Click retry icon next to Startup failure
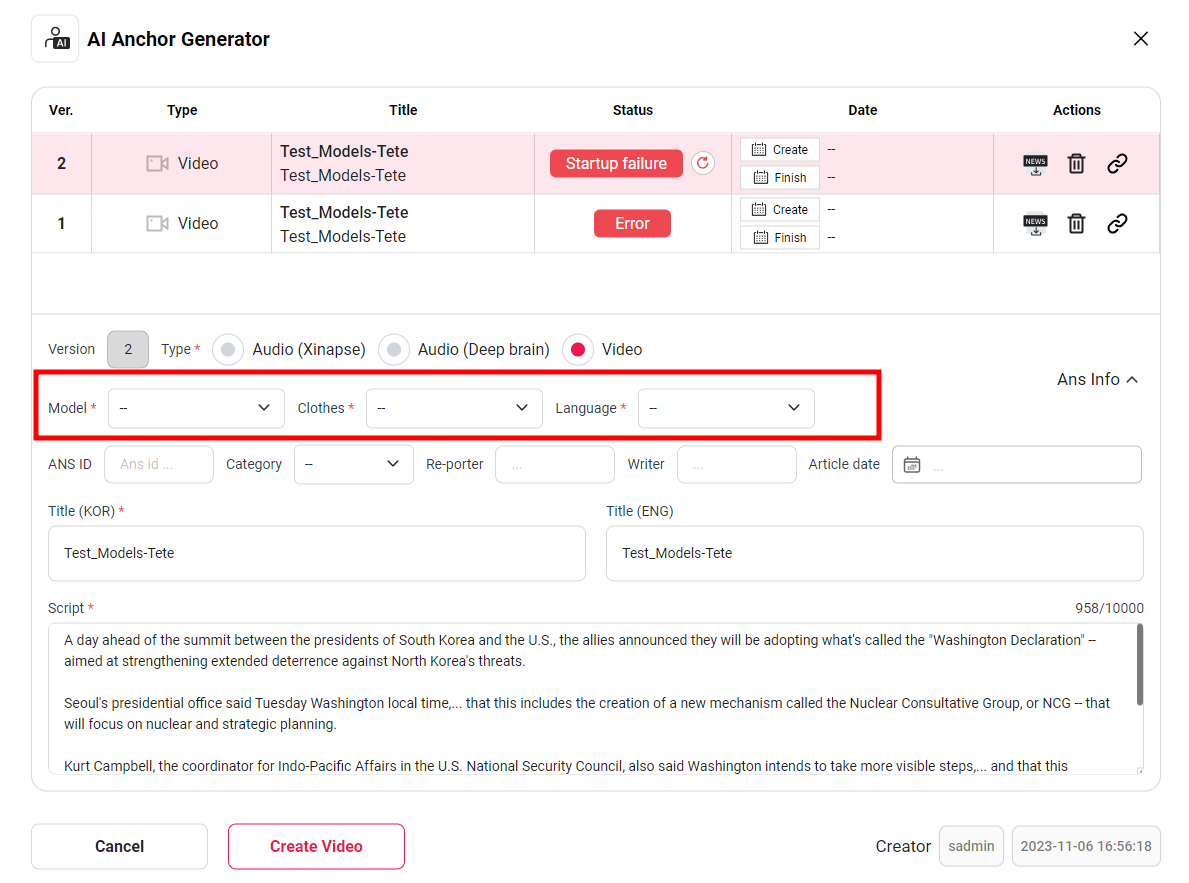 click(703, 164)
